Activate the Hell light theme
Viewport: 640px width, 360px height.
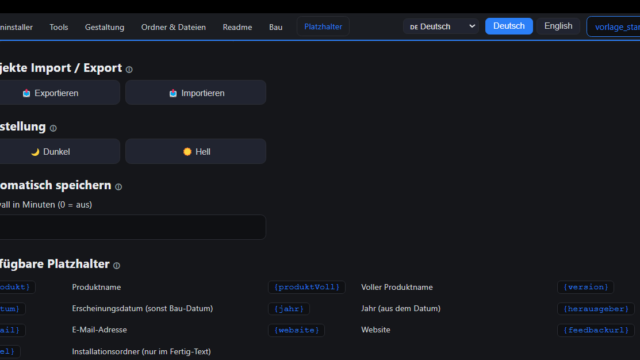click(196, 151)
